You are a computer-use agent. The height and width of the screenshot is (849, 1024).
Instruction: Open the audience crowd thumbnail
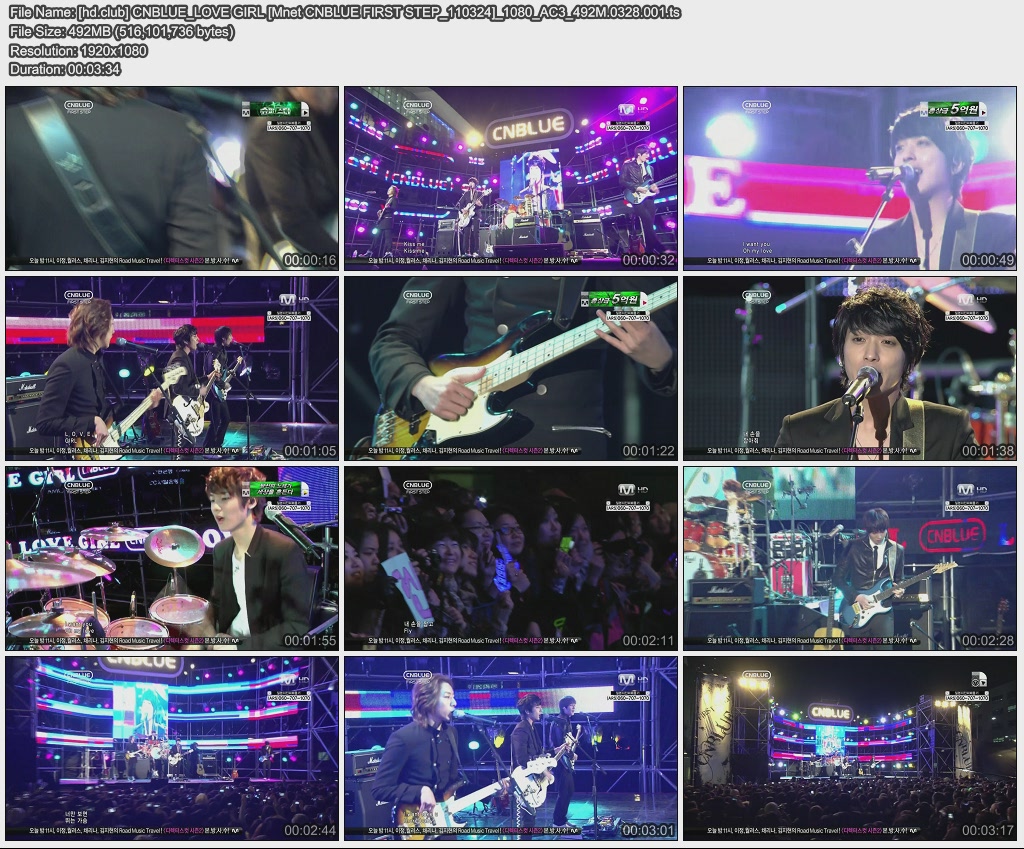pyautogui.click(x=510, y=558)
